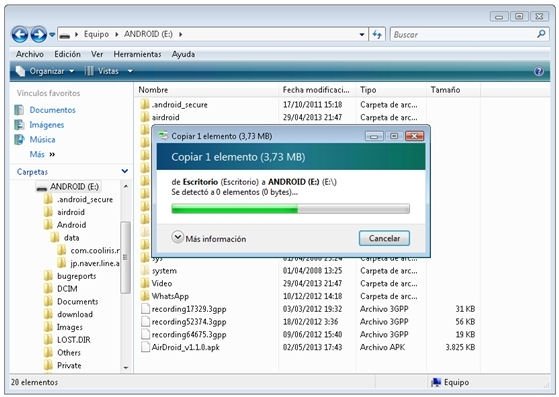The width and height of the screenshot is (559, 397).
Task: Select ANDROID (E:) in folder tree
Action: [x=74, y=186]
